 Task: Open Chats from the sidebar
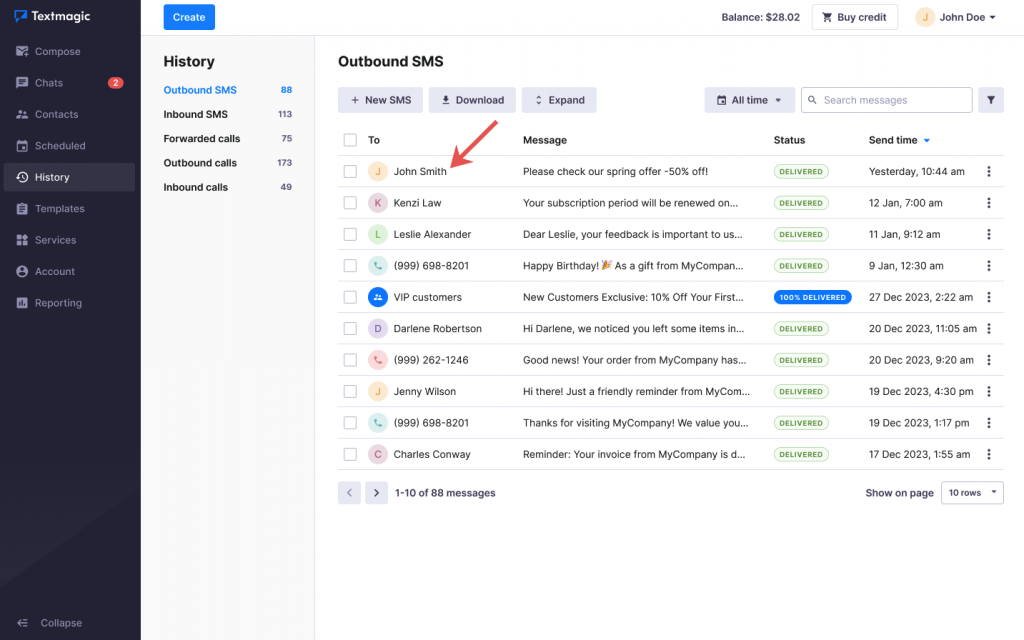[49, 83]
